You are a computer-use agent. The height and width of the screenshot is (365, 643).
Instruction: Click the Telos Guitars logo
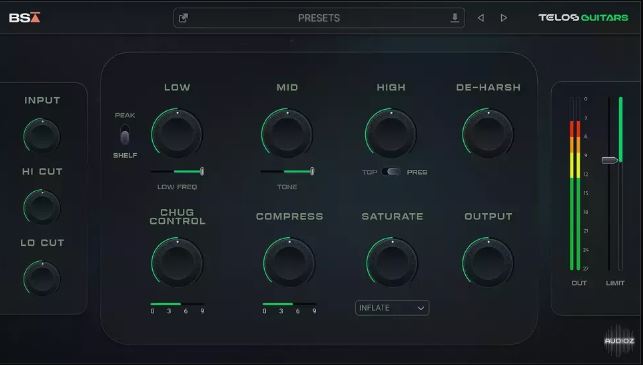tap(583, 18)
